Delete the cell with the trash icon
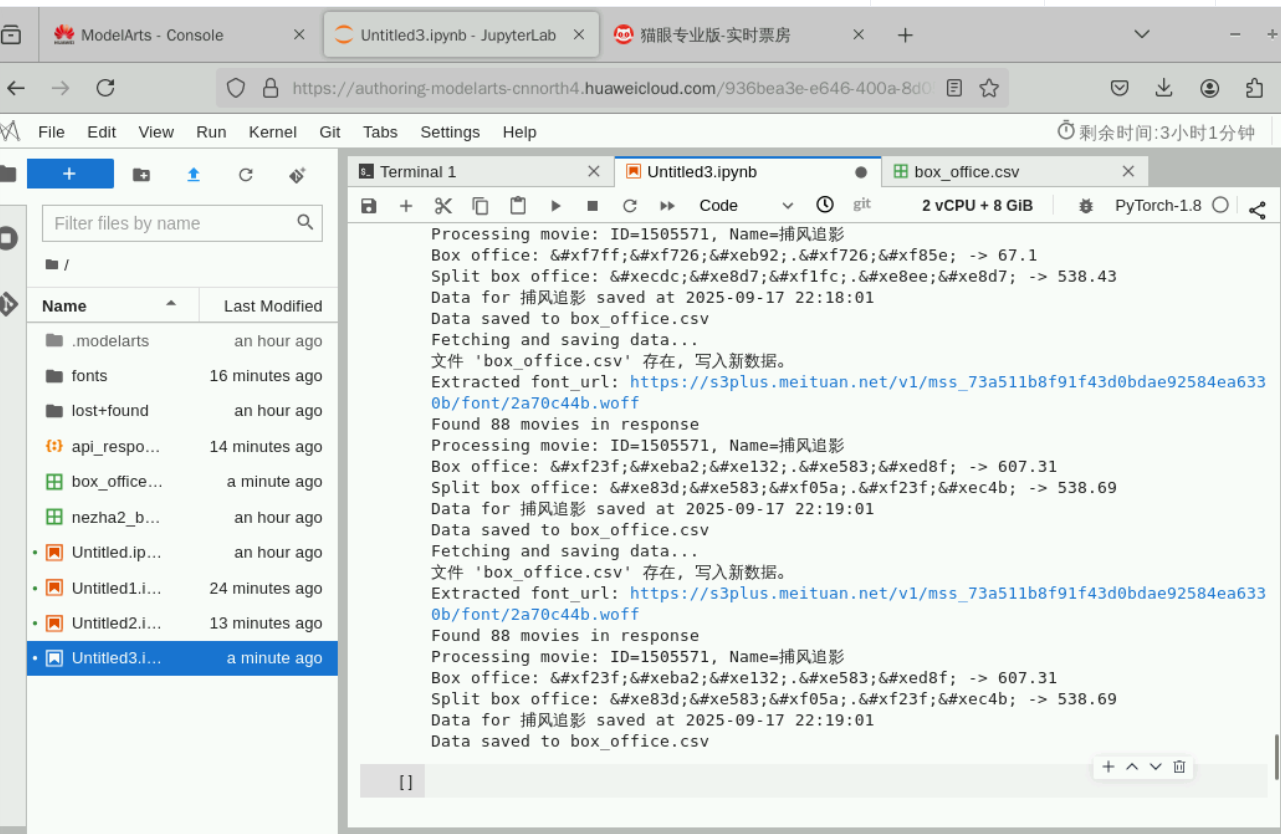1281x834 pixels. coord(1180,767)
